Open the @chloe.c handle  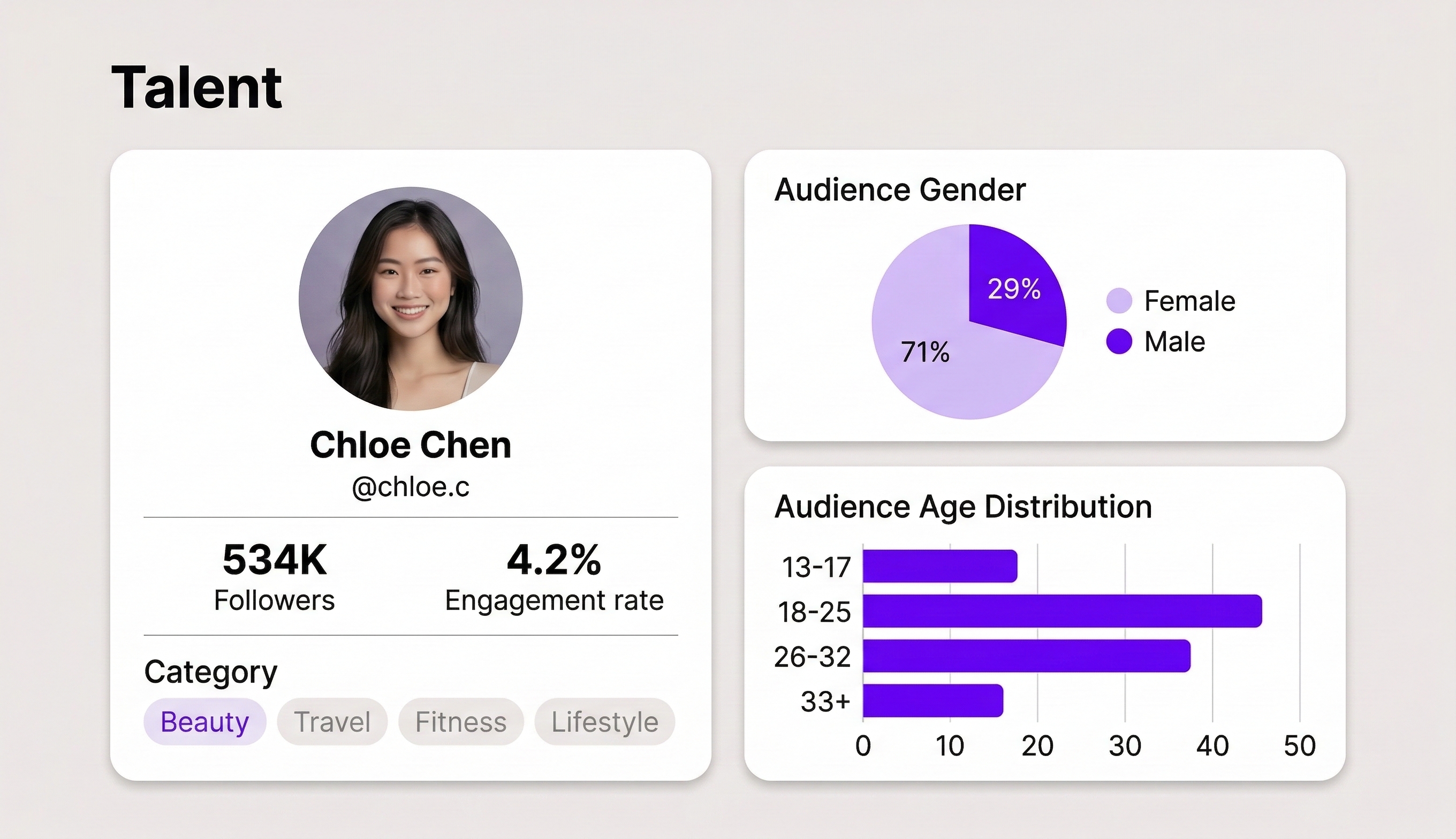click(411, 487)
